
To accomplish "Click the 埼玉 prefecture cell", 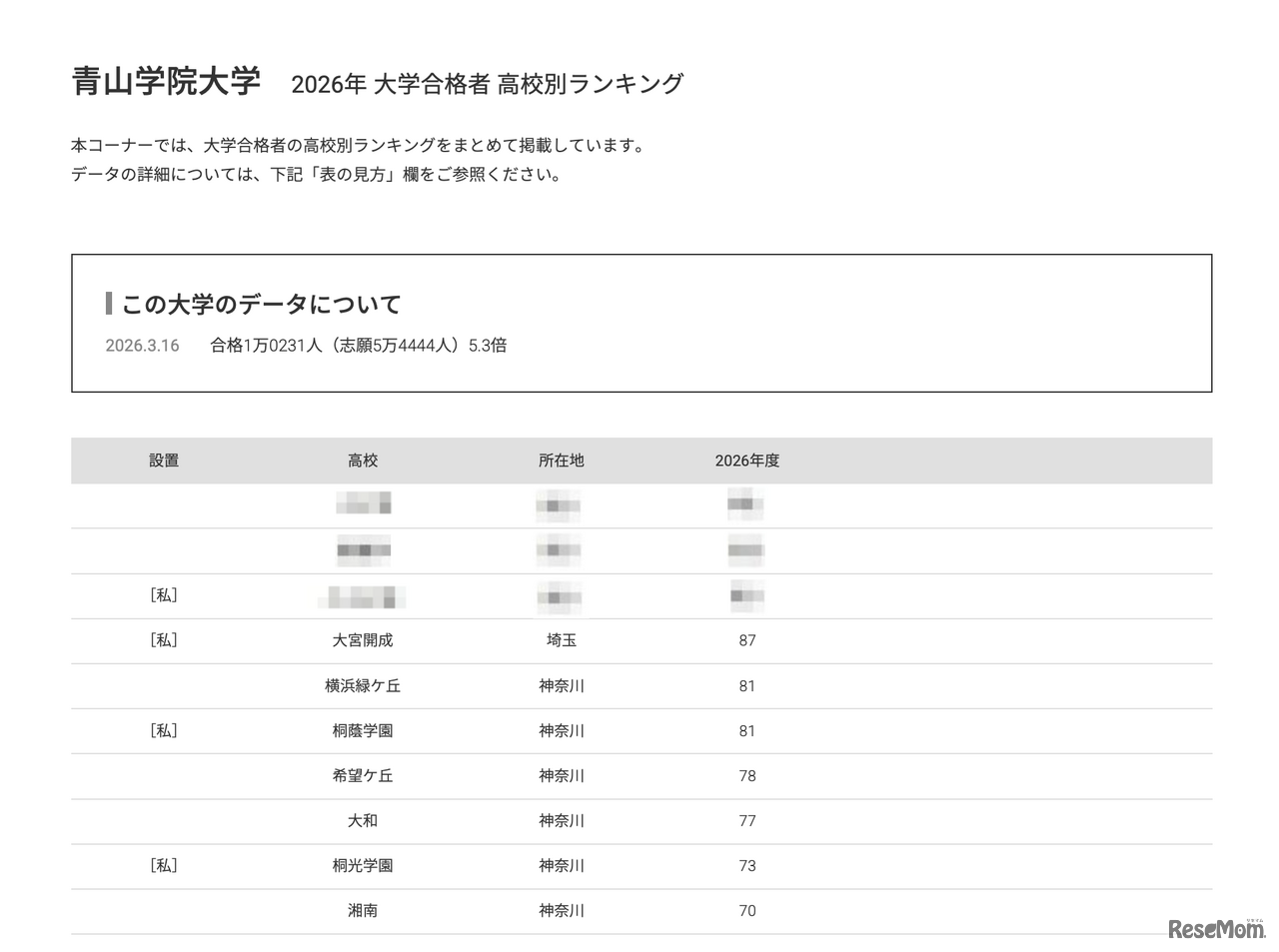I will click(x=561, y=640).
